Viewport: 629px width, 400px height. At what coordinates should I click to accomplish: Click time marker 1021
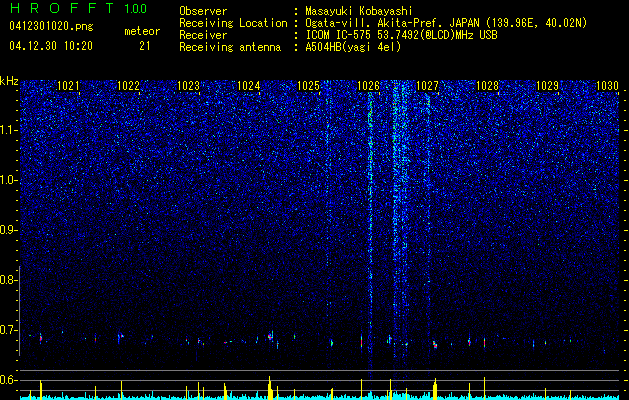[69, 86]
